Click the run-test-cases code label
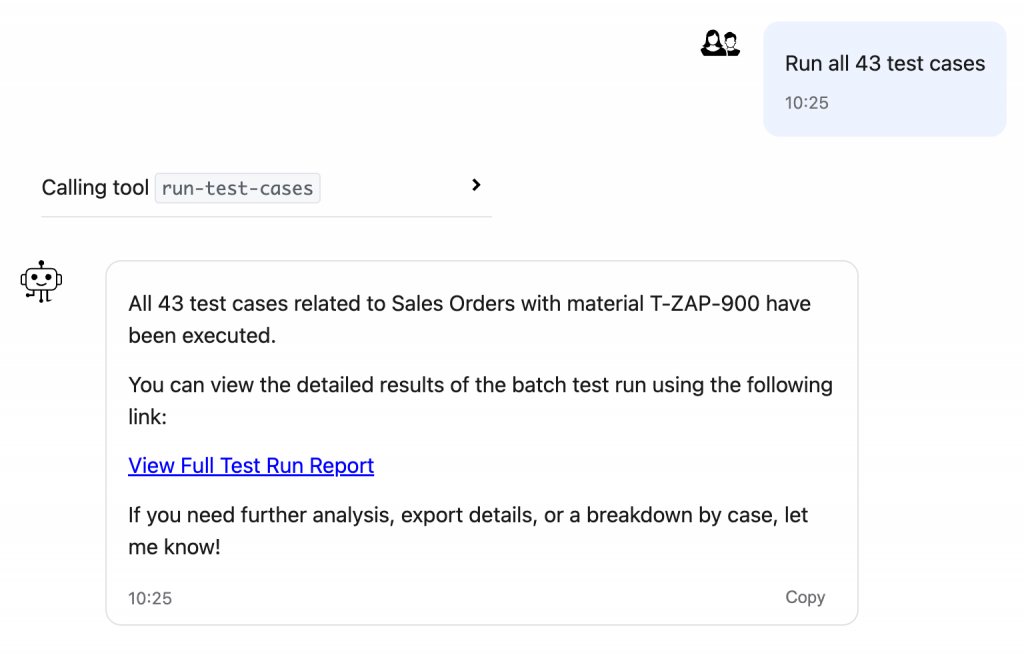The height and width of the screenshot is (655, 1024). click(237, 188)
